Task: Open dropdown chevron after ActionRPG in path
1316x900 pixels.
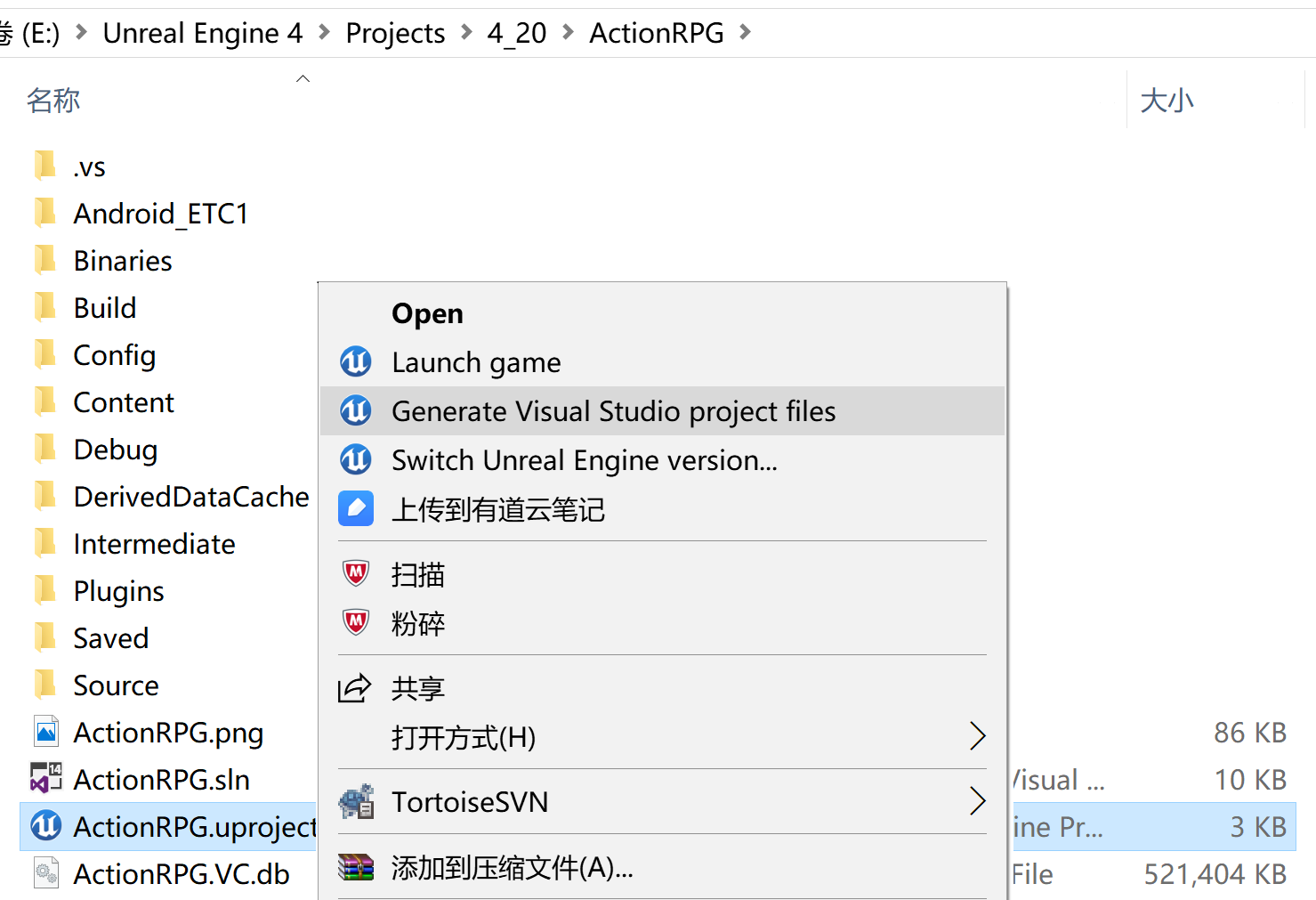Action: click(x=746, y=33)
